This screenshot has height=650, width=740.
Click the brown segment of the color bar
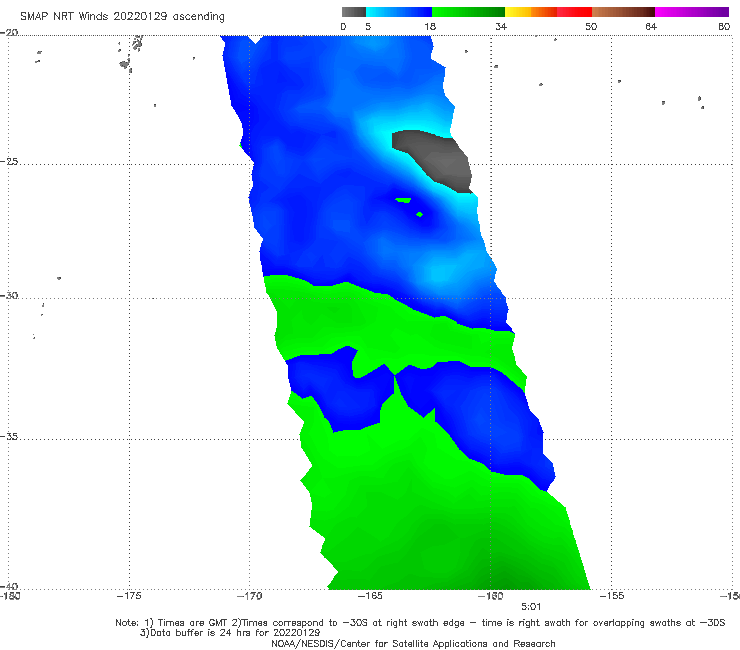[x=623, y=12]
